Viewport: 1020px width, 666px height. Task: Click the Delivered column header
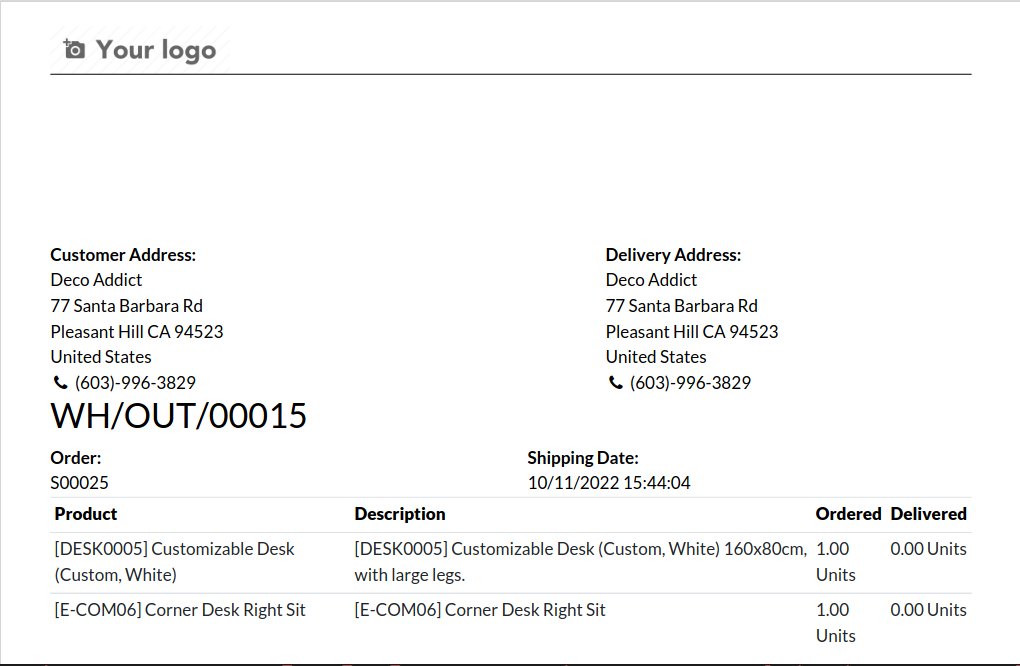pyautogui.click(x=928, y=514)
